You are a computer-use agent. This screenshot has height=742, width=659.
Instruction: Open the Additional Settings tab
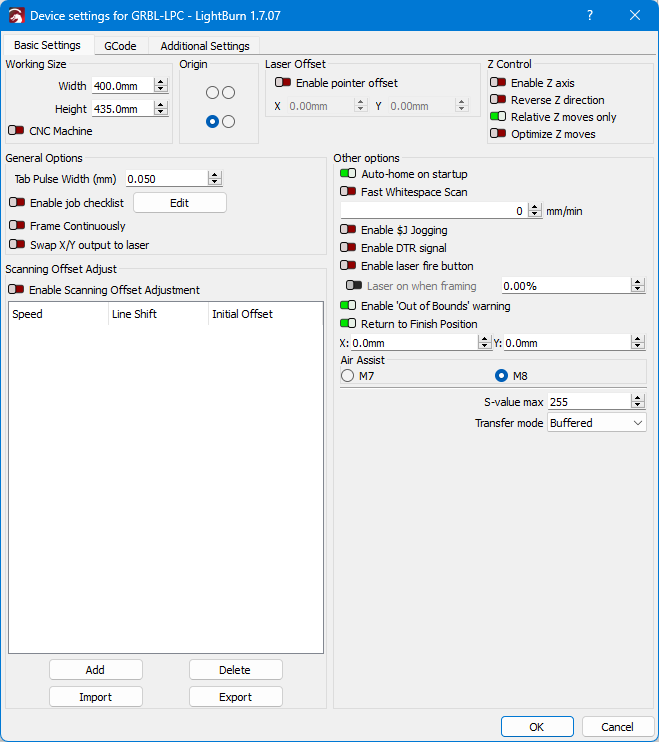204,46
